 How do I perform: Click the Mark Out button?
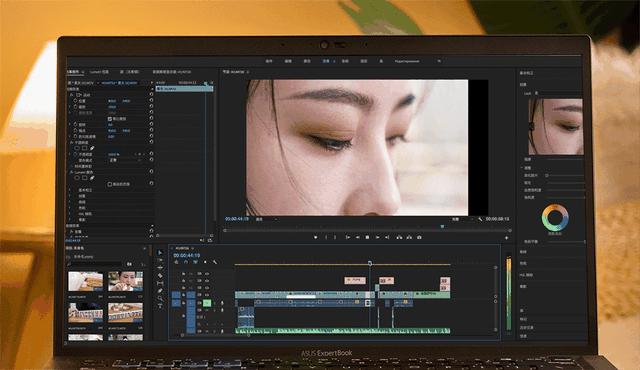(x=335, y=237)
